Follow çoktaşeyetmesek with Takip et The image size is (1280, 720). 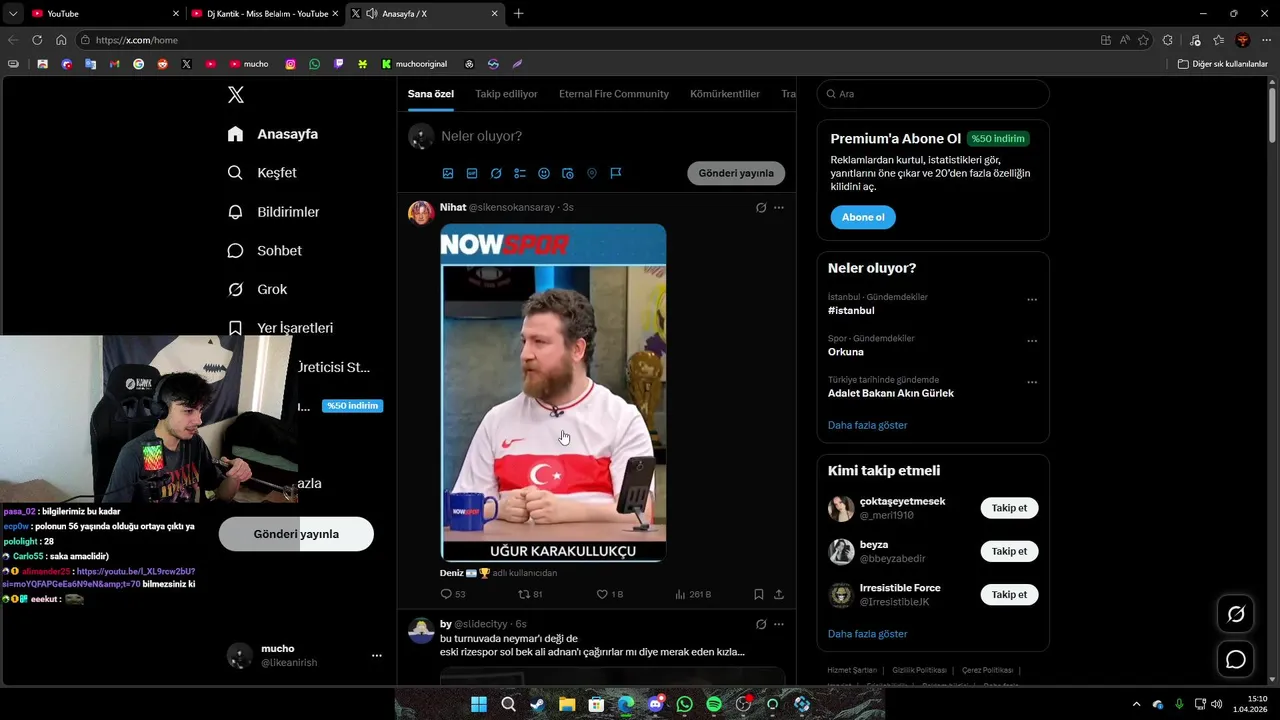1009,508
